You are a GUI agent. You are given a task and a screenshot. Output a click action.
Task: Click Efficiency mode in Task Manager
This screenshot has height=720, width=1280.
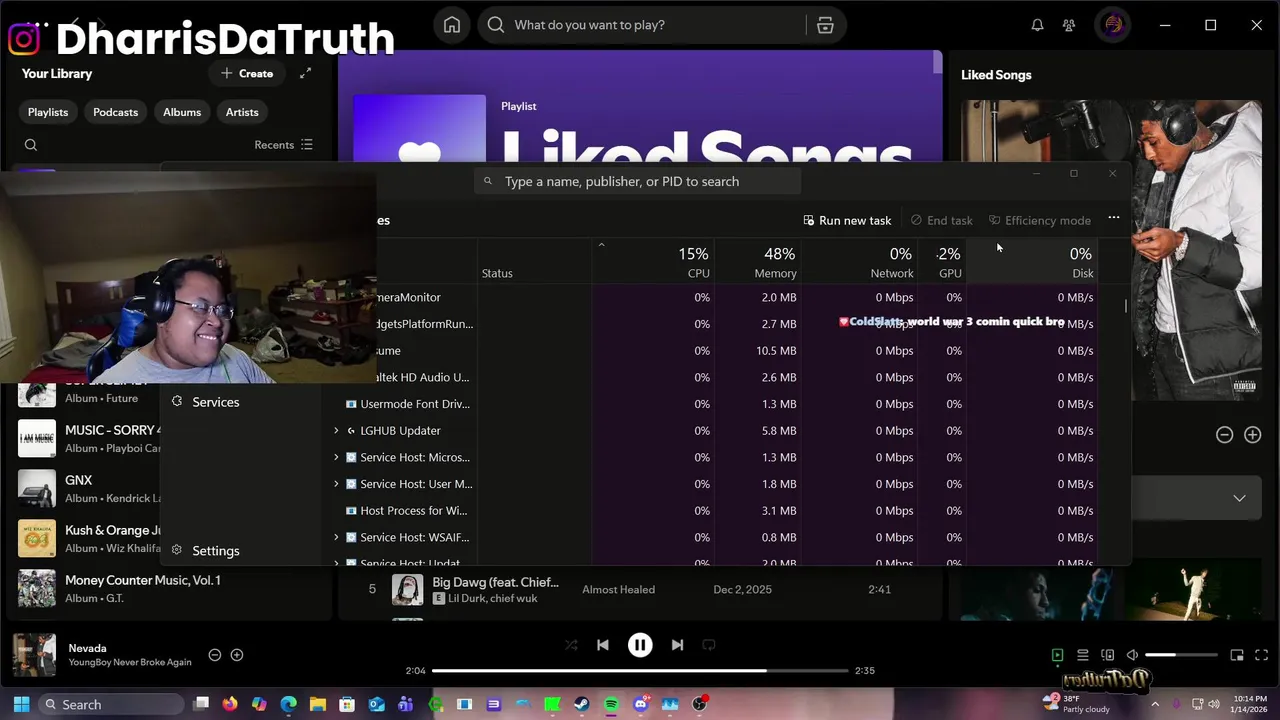(1039, 220)
